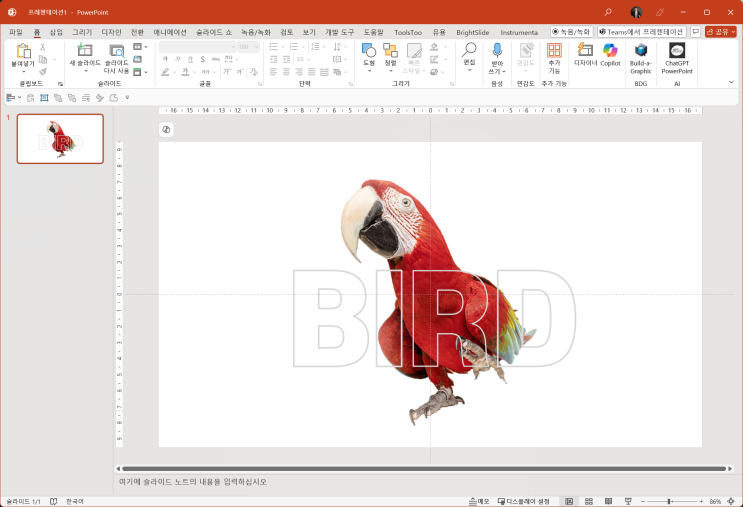Toggle 메모 notes pane in status bar
Viewport: 743px width, 507px height.
[x=479, y=501]
